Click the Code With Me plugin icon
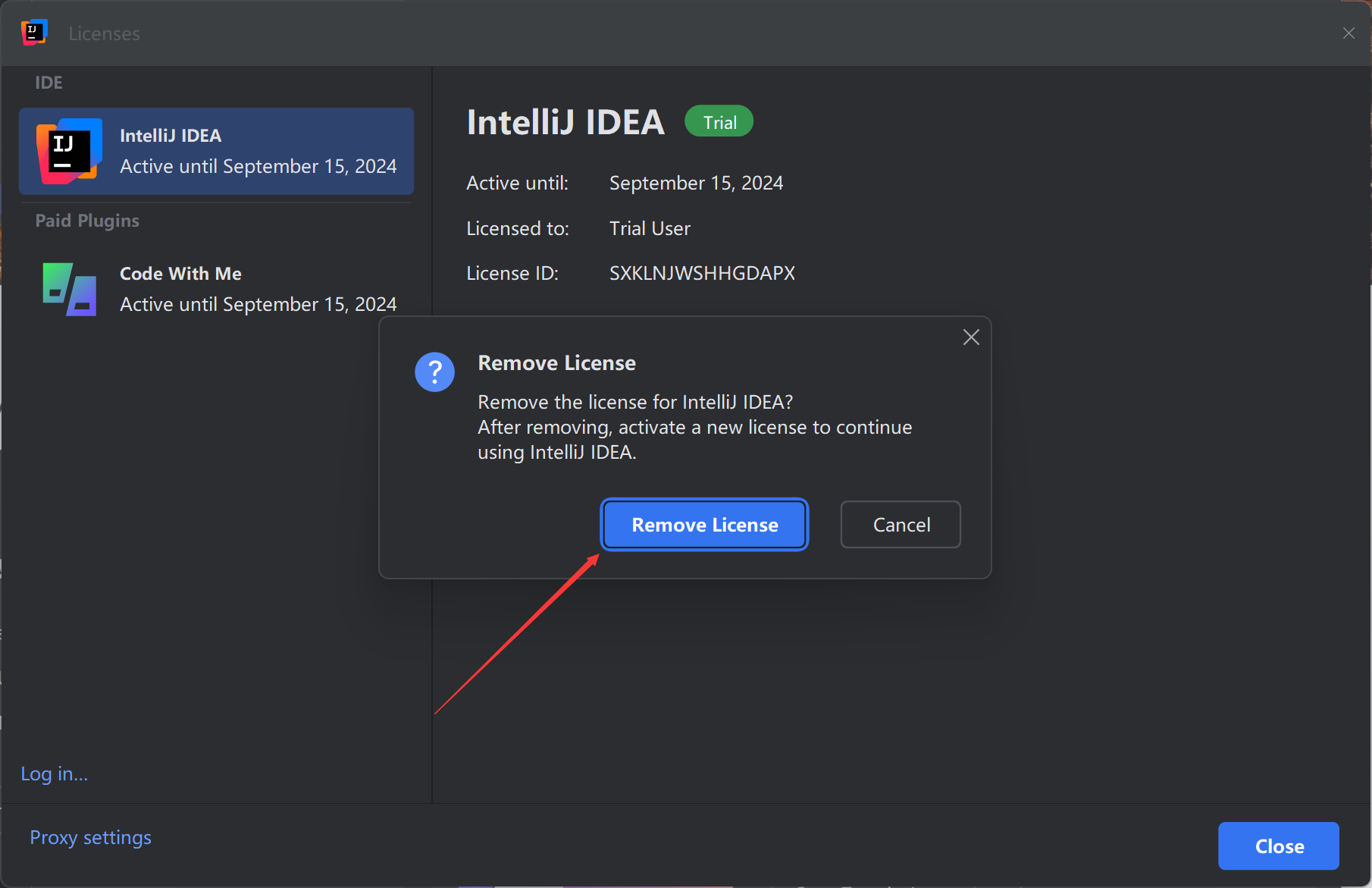Screen dimensions: 1372x888 tap(69, 289)
